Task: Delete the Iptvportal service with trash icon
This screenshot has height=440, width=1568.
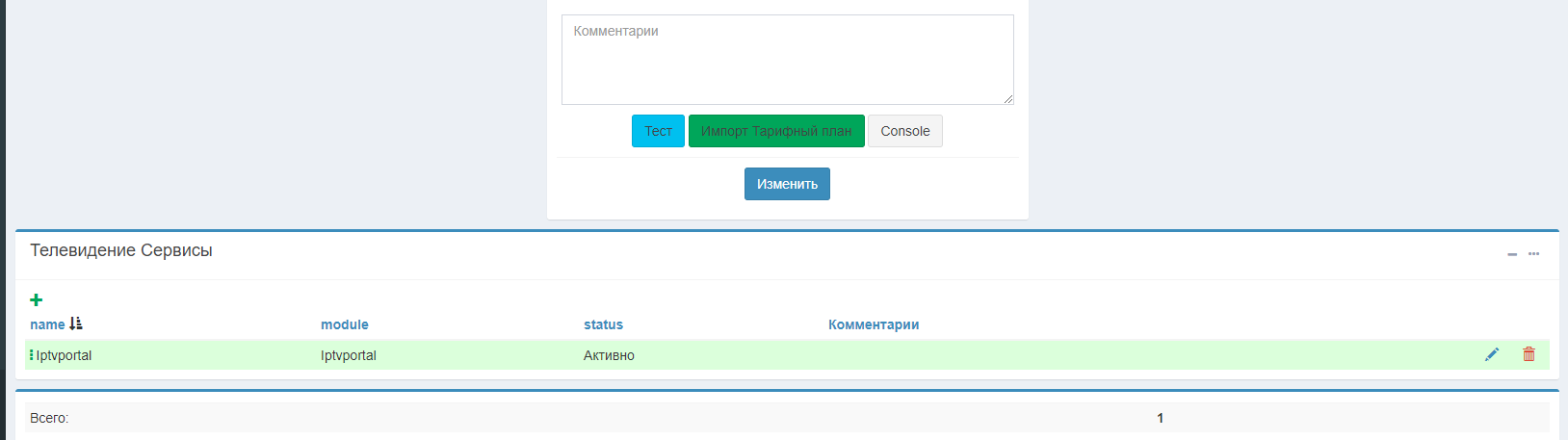Action: point(1529,354)
